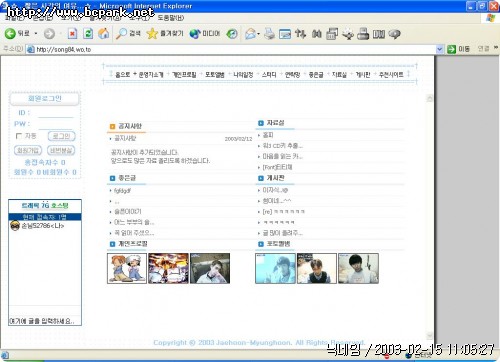The width and height of the screenshot is (500, 362).
Task: Click the blue 게시판 section icon
Action: [261, 178]
